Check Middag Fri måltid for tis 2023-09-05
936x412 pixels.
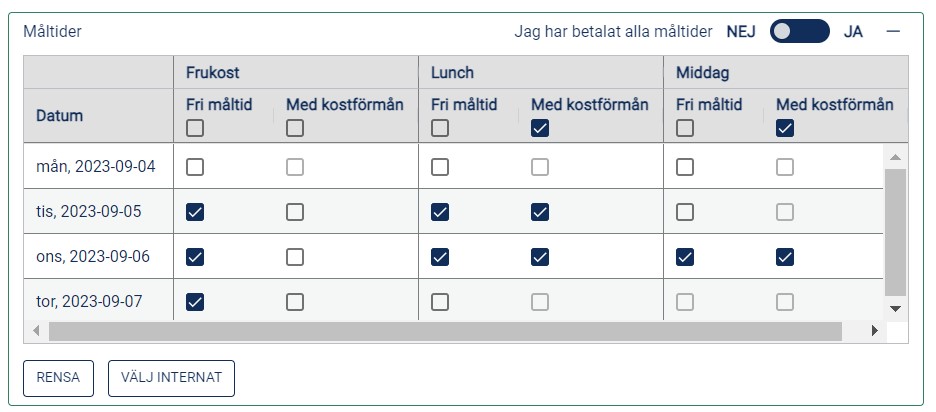coord(685,212)
